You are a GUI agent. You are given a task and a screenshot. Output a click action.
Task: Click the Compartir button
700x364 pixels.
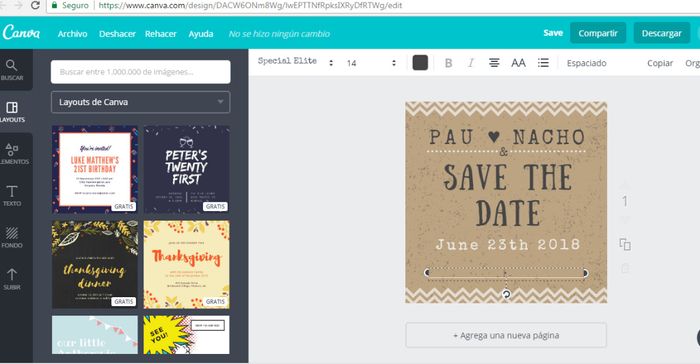point(598,33)
